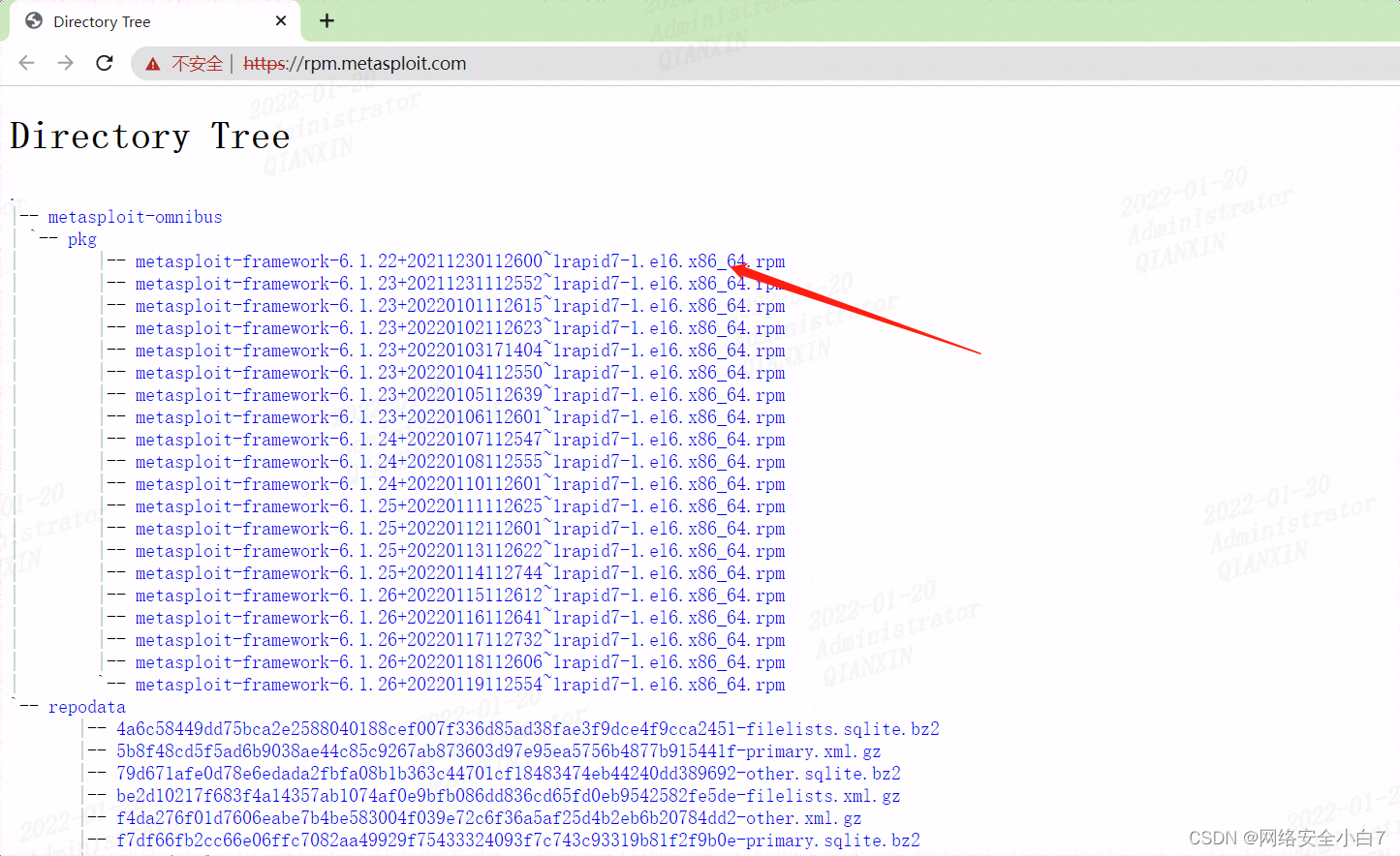This screenshot has height=856, width=1400.
Task: Download 6.1.23+20220103171404 rpm package
Action: click(x=460, y=351)
